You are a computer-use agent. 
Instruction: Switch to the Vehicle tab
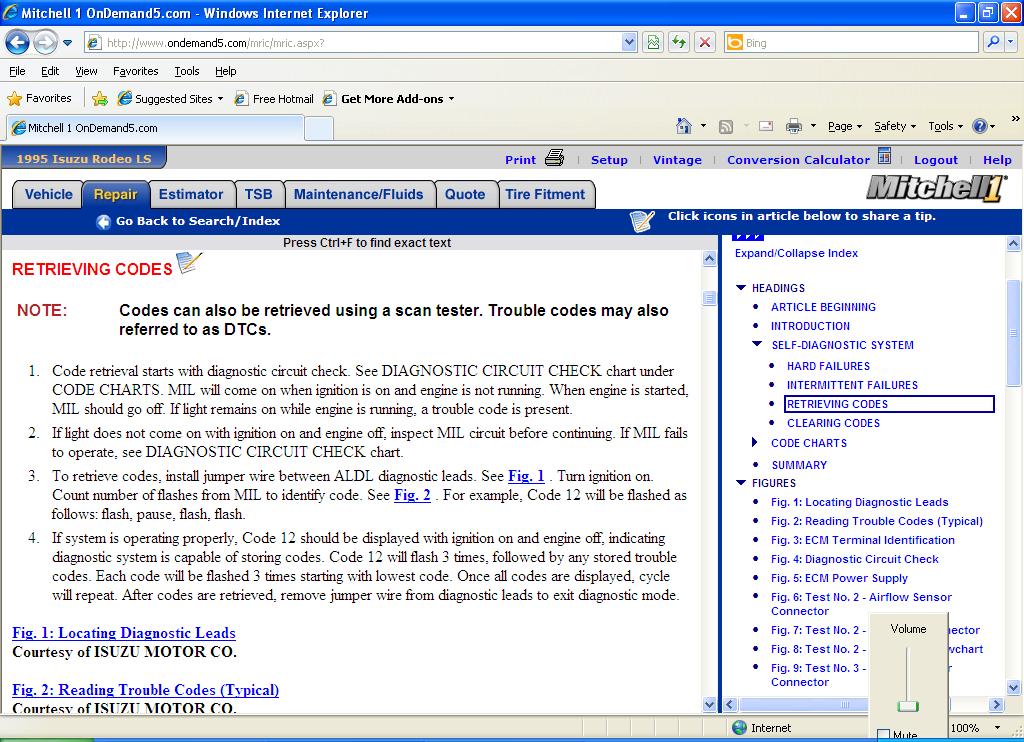(x=48, y=194)
